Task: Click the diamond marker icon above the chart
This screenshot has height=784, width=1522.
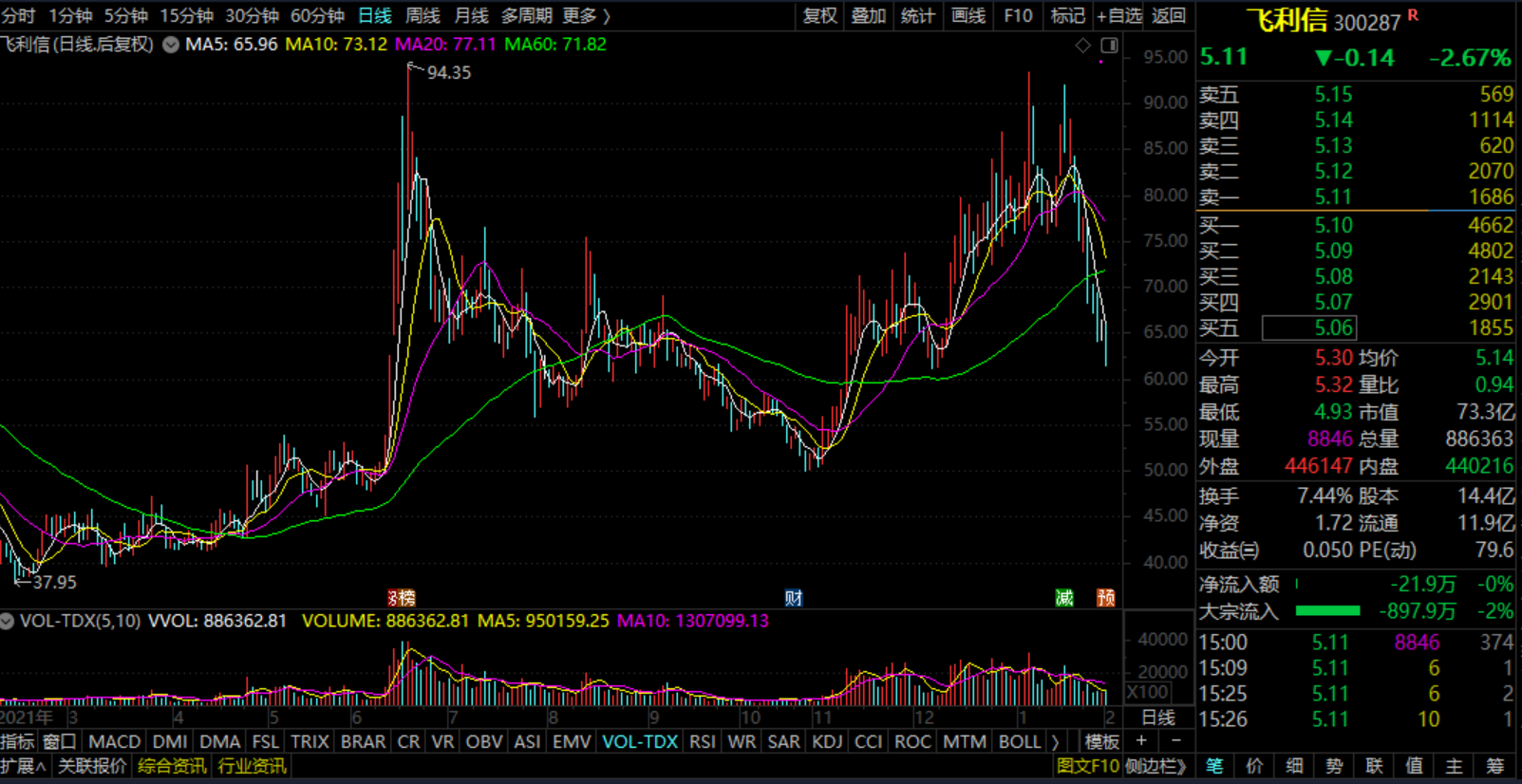Action: pos(1083,45)
